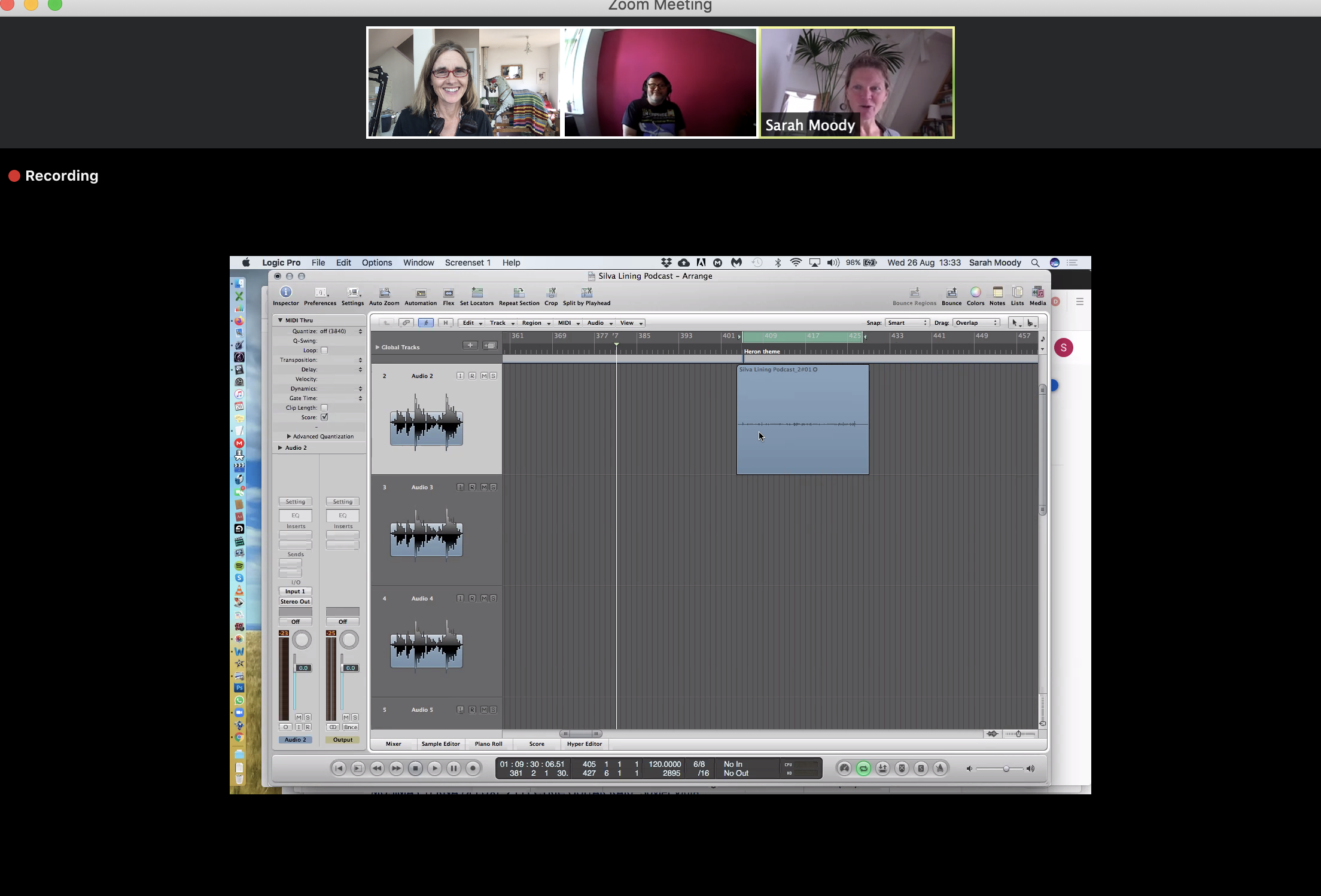Enable Flex view icon
This screenshot has height=896, width=1321.
pyautogui.click(x=448, y=292)
